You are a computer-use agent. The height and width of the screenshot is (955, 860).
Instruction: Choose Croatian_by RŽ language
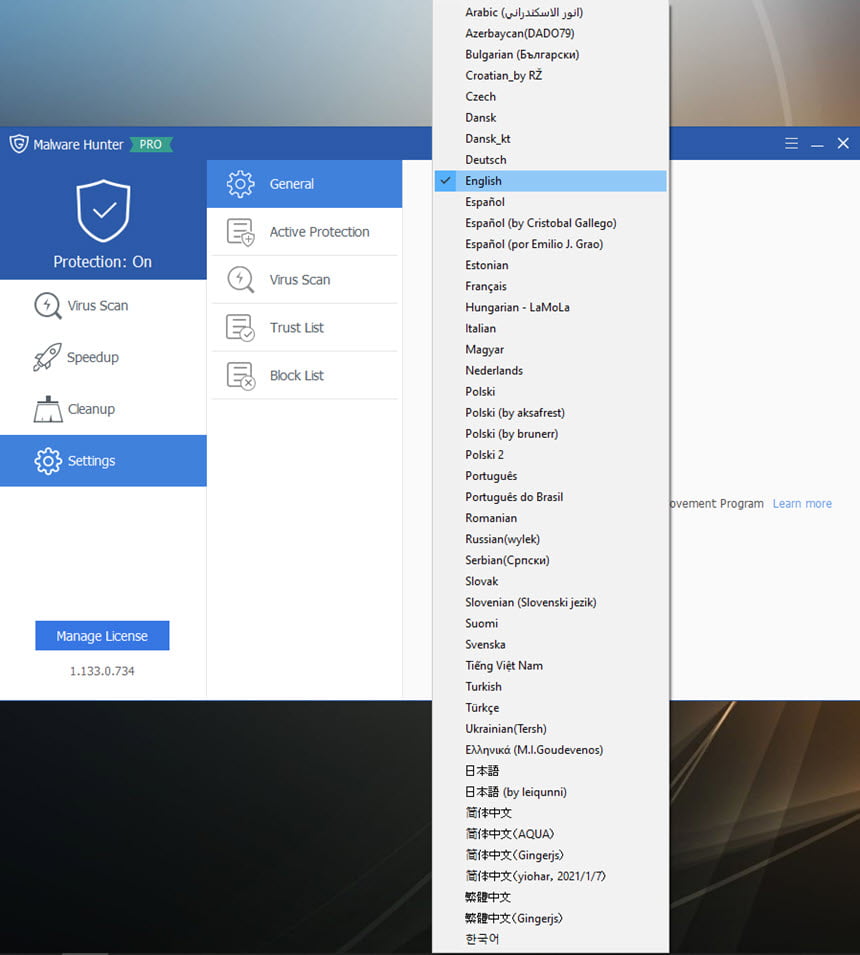coord(551,76)
